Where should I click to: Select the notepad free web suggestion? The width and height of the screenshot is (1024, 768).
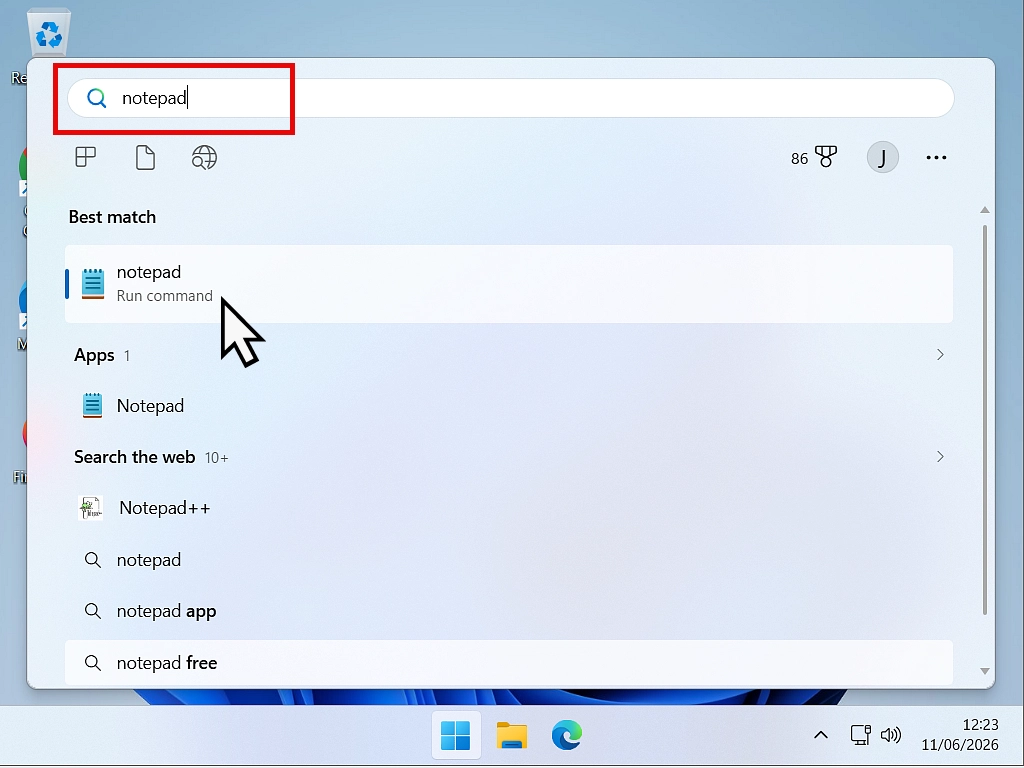509,663
